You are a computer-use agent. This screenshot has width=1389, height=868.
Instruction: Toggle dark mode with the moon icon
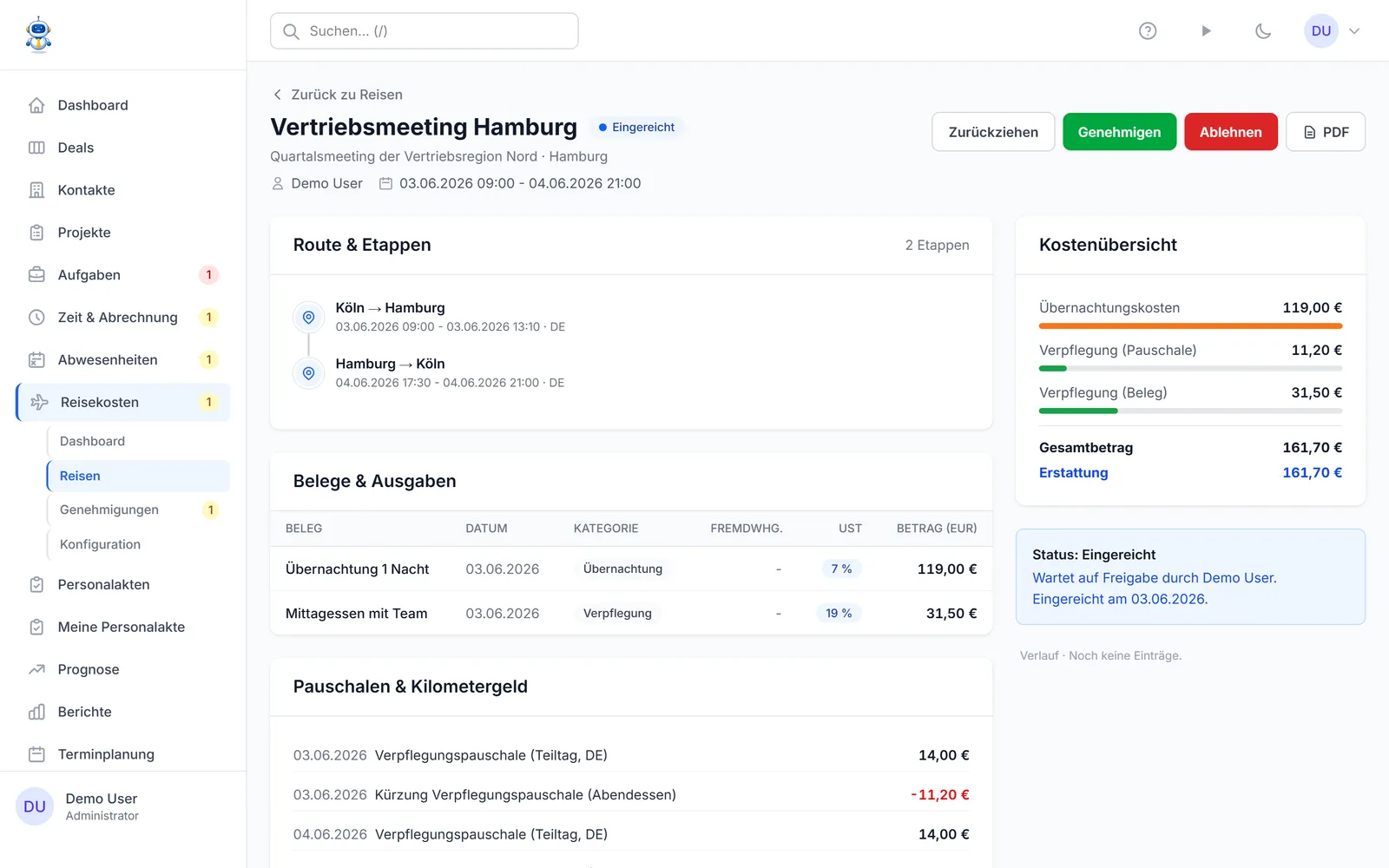coord(1263,31)
